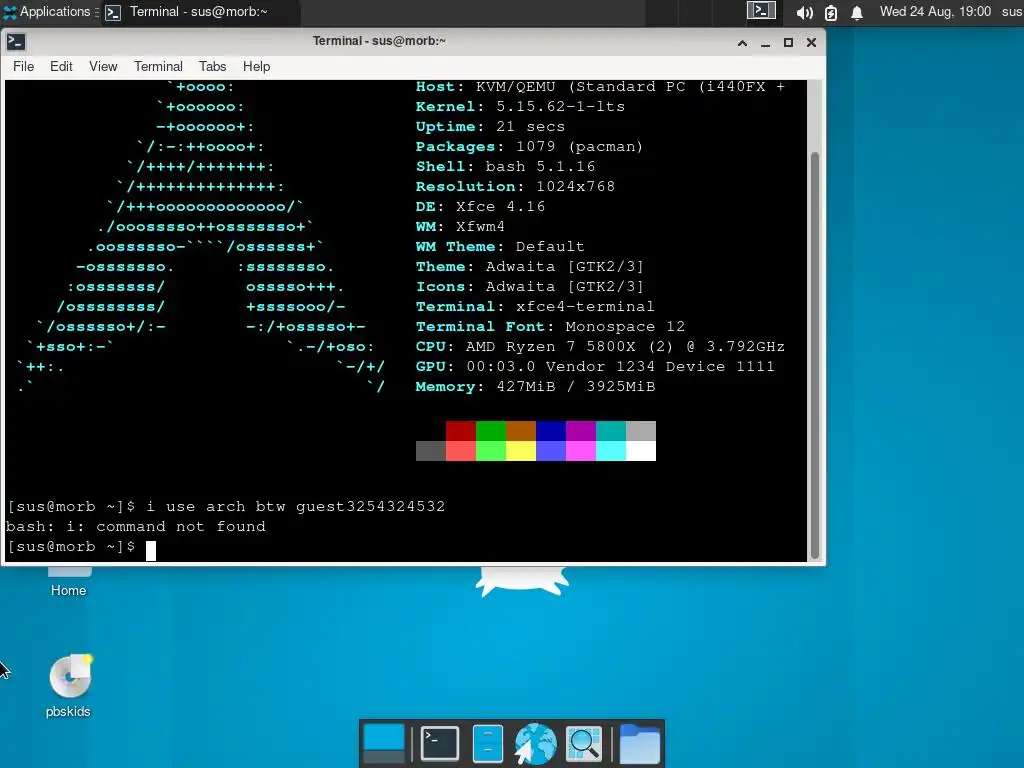Close the terminal window
This screenshot has height=768, width=1024.
[x=811, y=42]
